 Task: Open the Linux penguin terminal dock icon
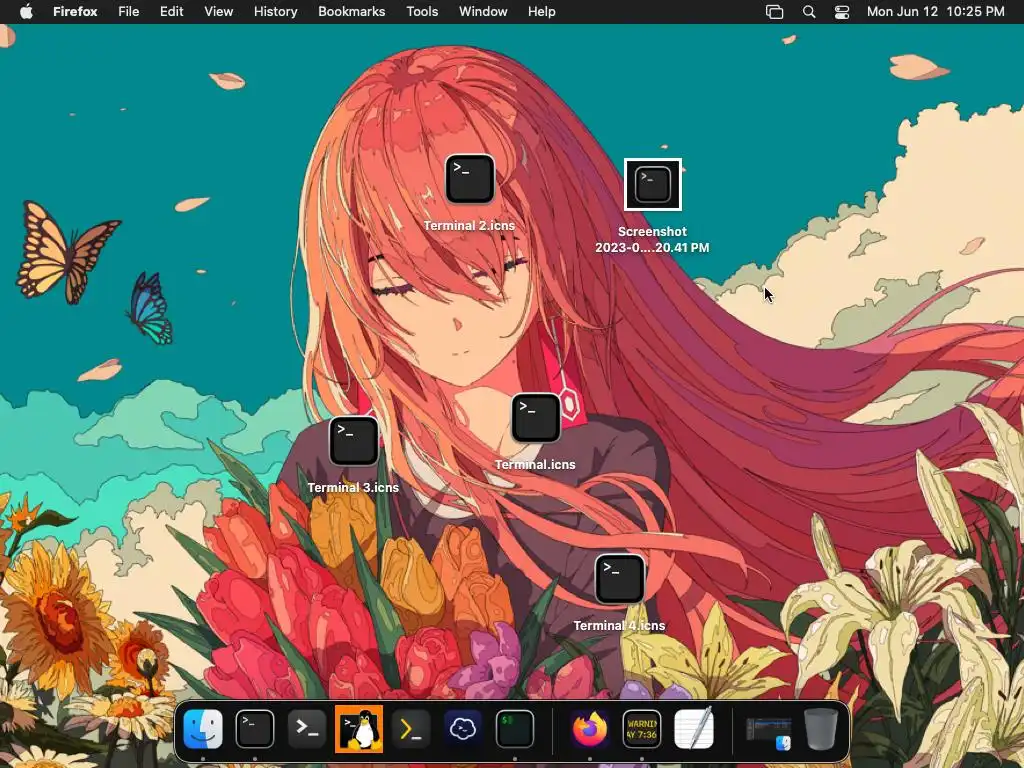(x=359, y=729)
